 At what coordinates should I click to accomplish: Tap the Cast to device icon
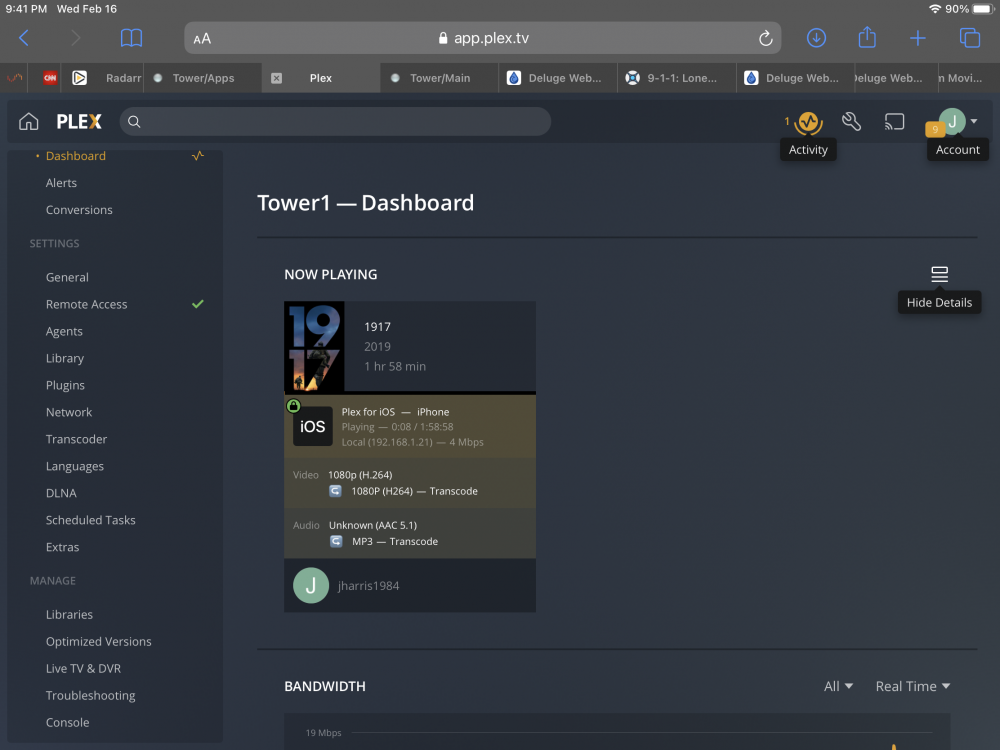coord(894,121)
